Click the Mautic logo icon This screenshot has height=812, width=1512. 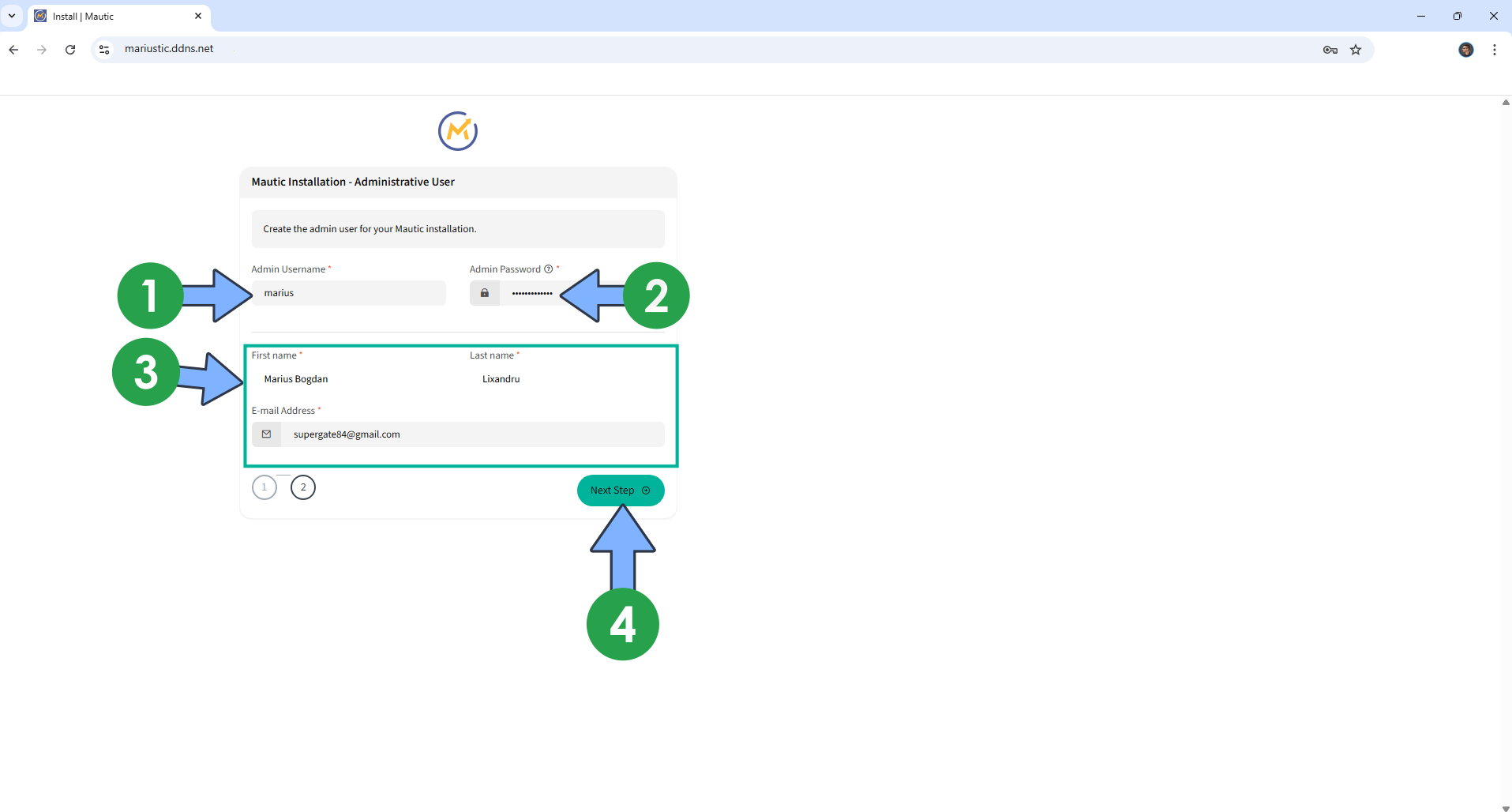click(458, 131)
